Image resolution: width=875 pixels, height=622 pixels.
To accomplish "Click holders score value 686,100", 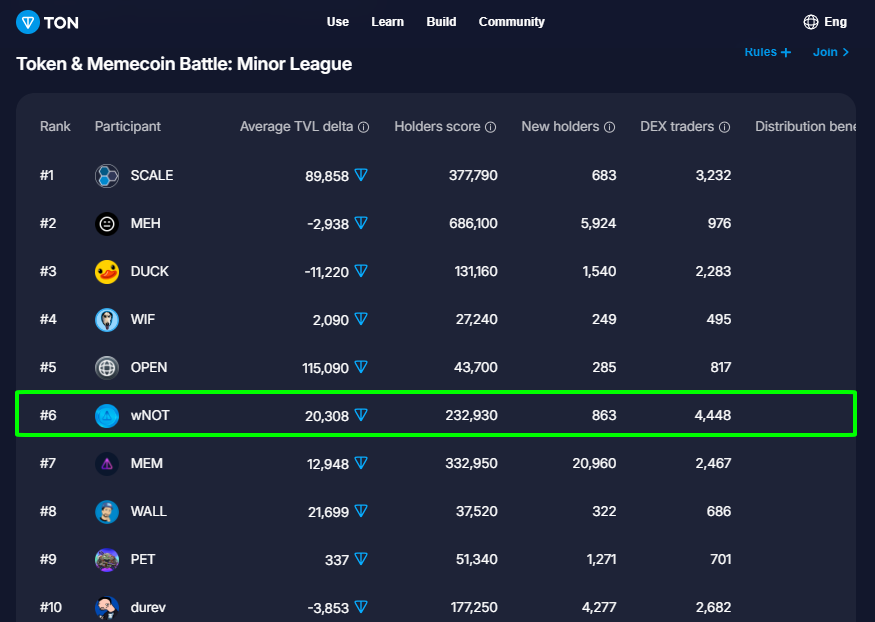I will click(473, 224).
